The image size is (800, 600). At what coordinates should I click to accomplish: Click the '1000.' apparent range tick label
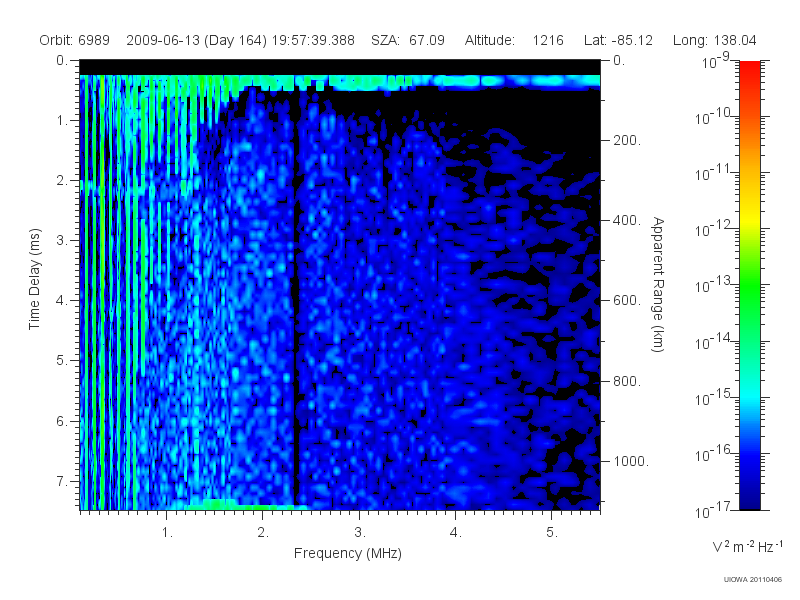tap(631, 461)
